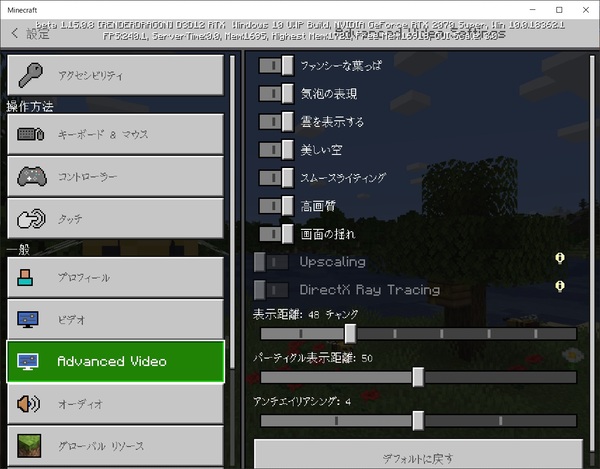Open キーボード & マウス settings
600x469 pixels.
pos(116,134)
